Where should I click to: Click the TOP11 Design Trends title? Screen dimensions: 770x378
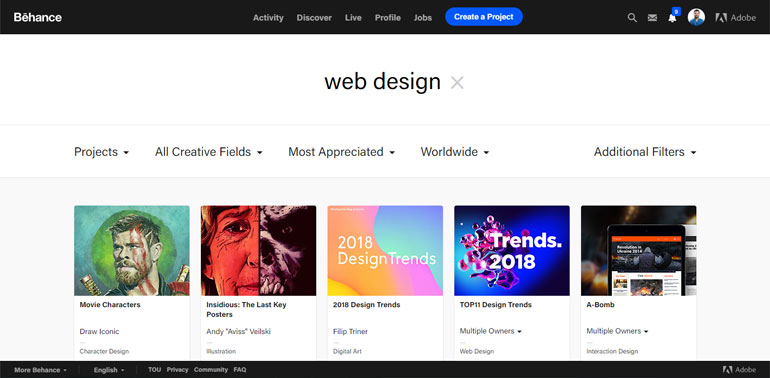(x=495, y=305)
